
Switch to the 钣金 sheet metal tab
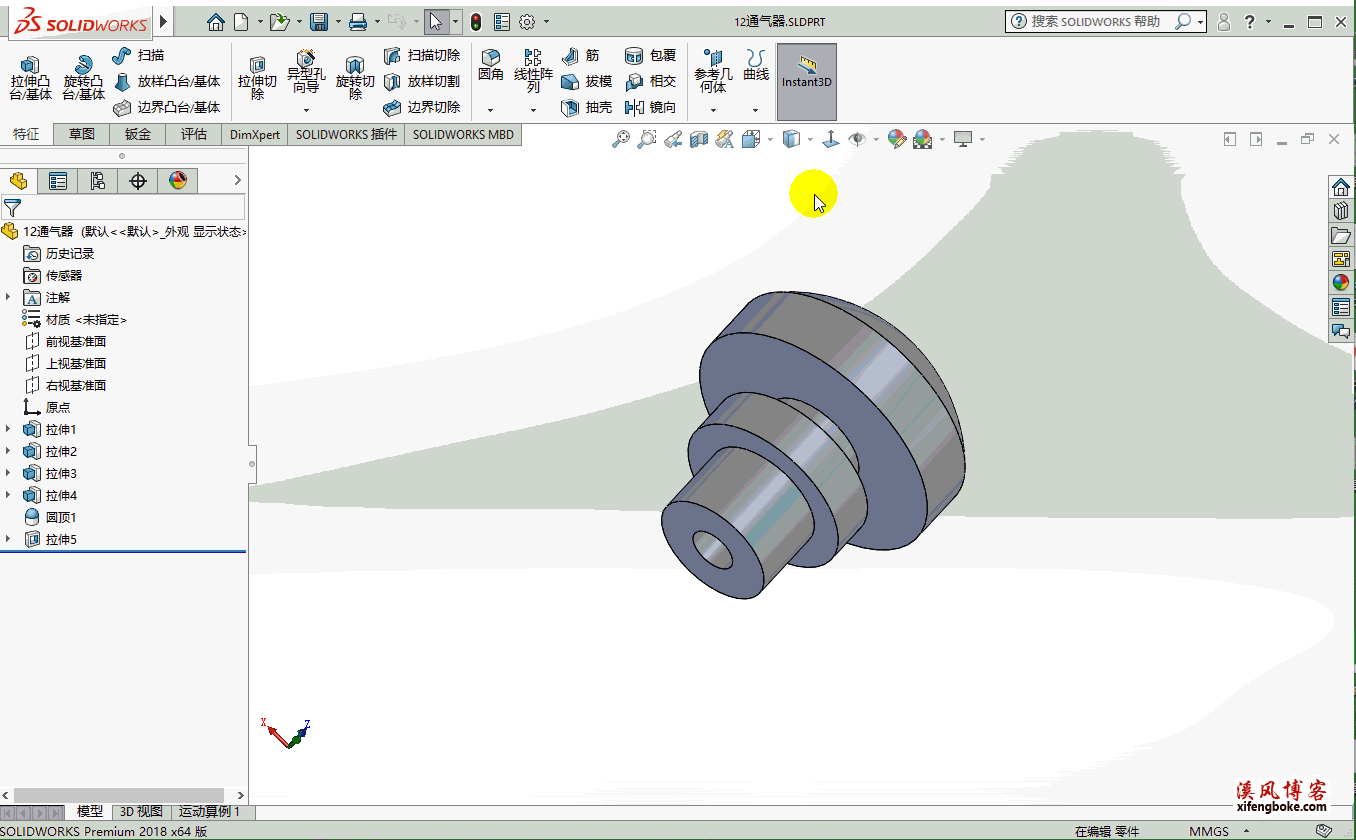pos(138,134)
